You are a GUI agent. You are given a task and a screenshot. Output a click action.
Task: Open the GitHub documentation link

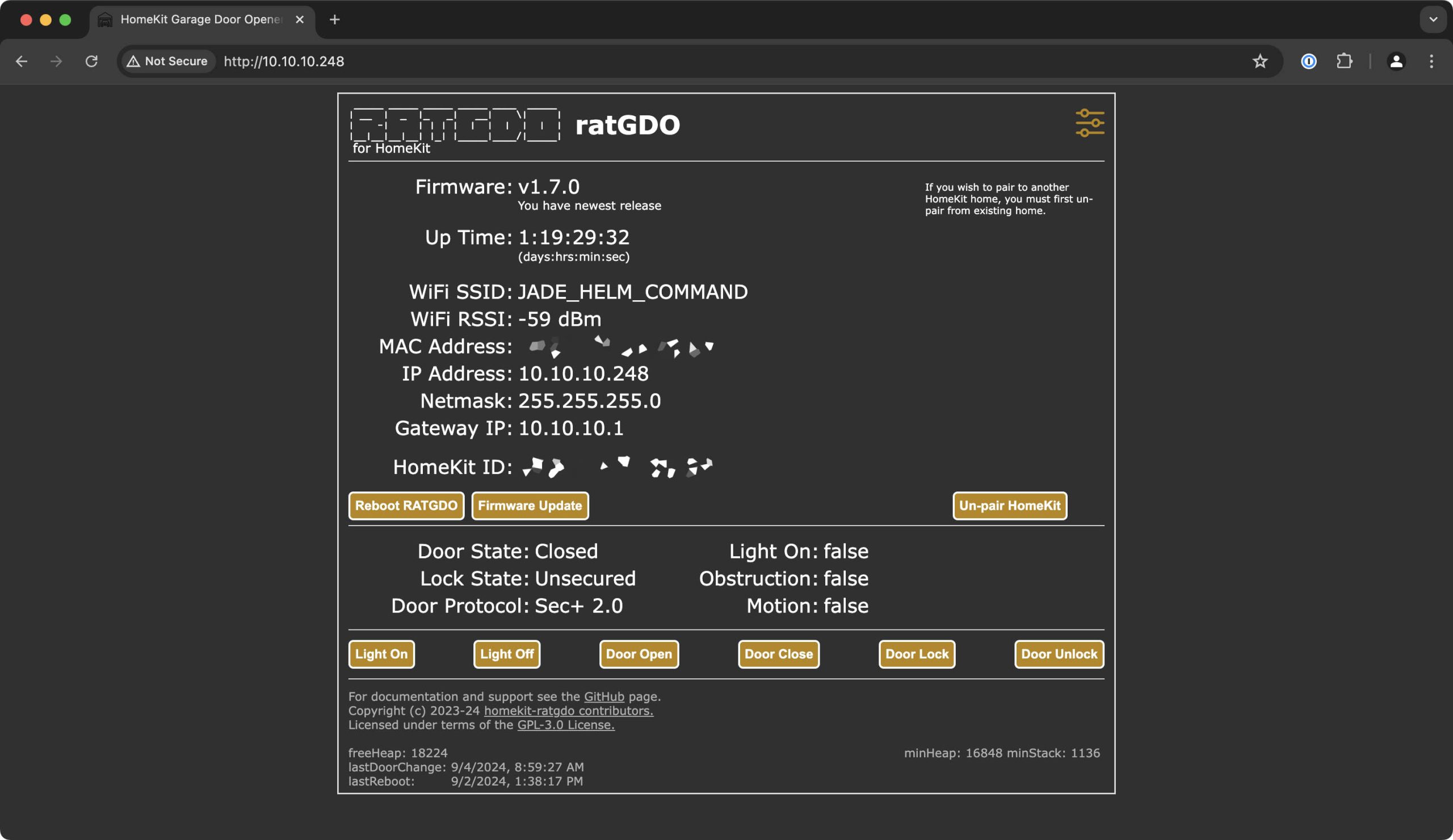(603, 696)
